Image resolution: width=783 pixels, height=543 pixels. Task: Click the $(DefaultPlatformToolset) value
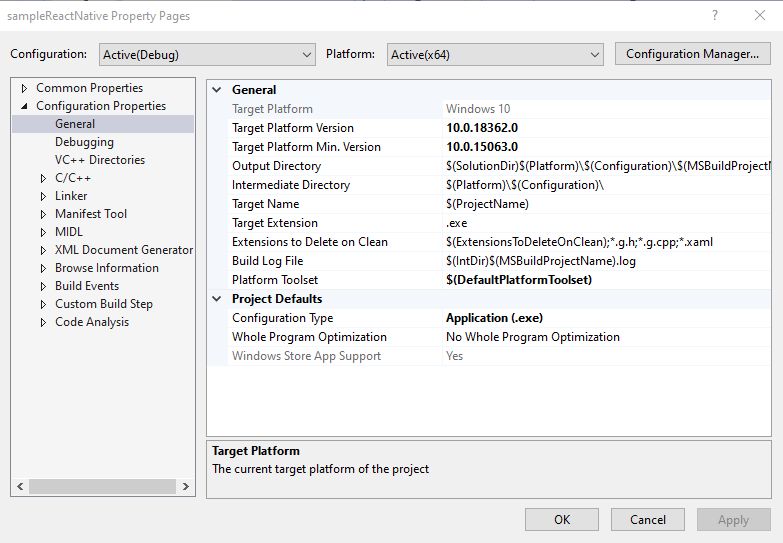tap(519, 280)
